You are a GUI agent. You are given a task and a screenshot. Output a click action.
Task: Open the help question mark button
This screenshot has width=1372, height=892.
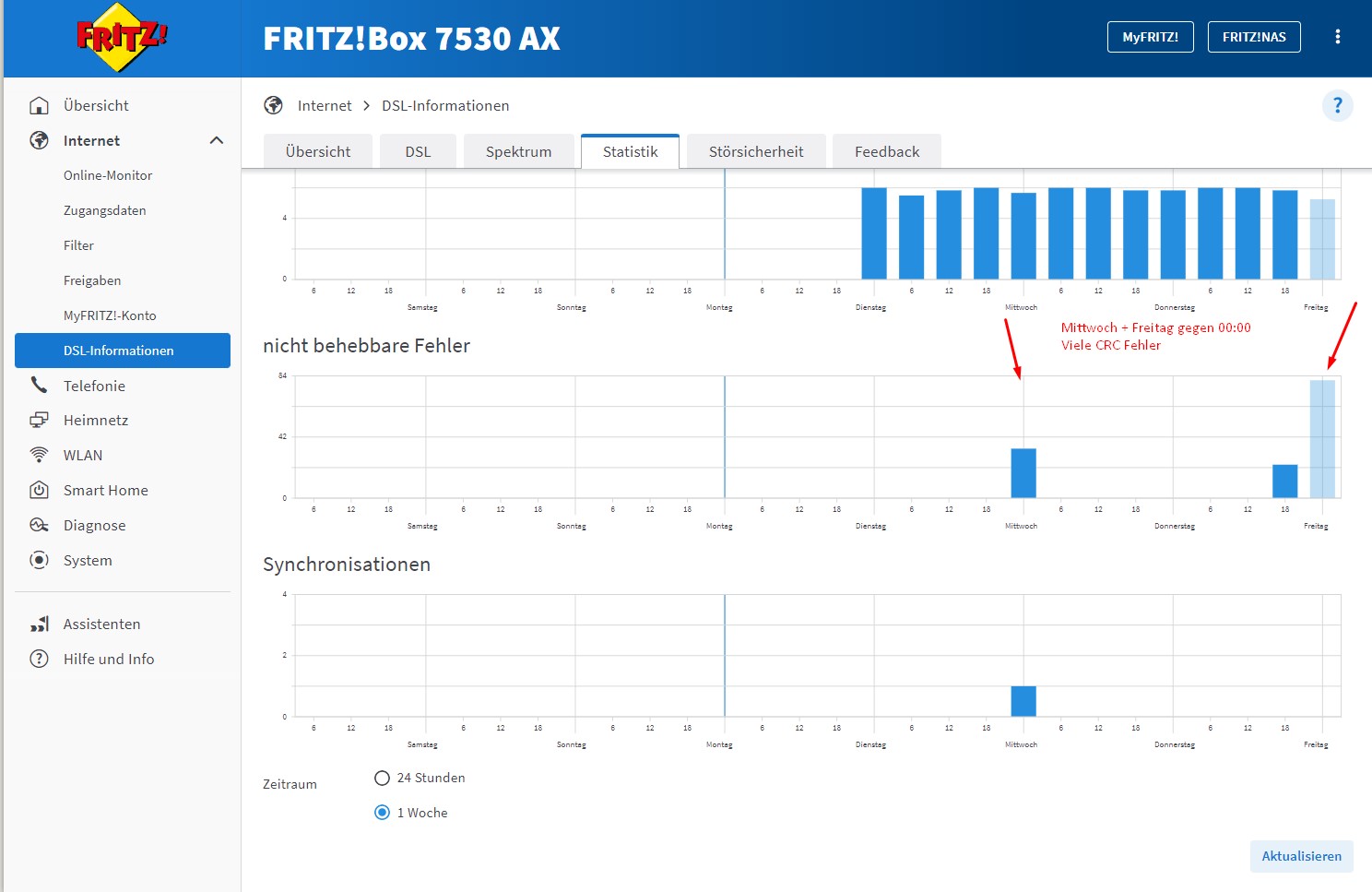pyautogui.click(x=1337, y=105)
